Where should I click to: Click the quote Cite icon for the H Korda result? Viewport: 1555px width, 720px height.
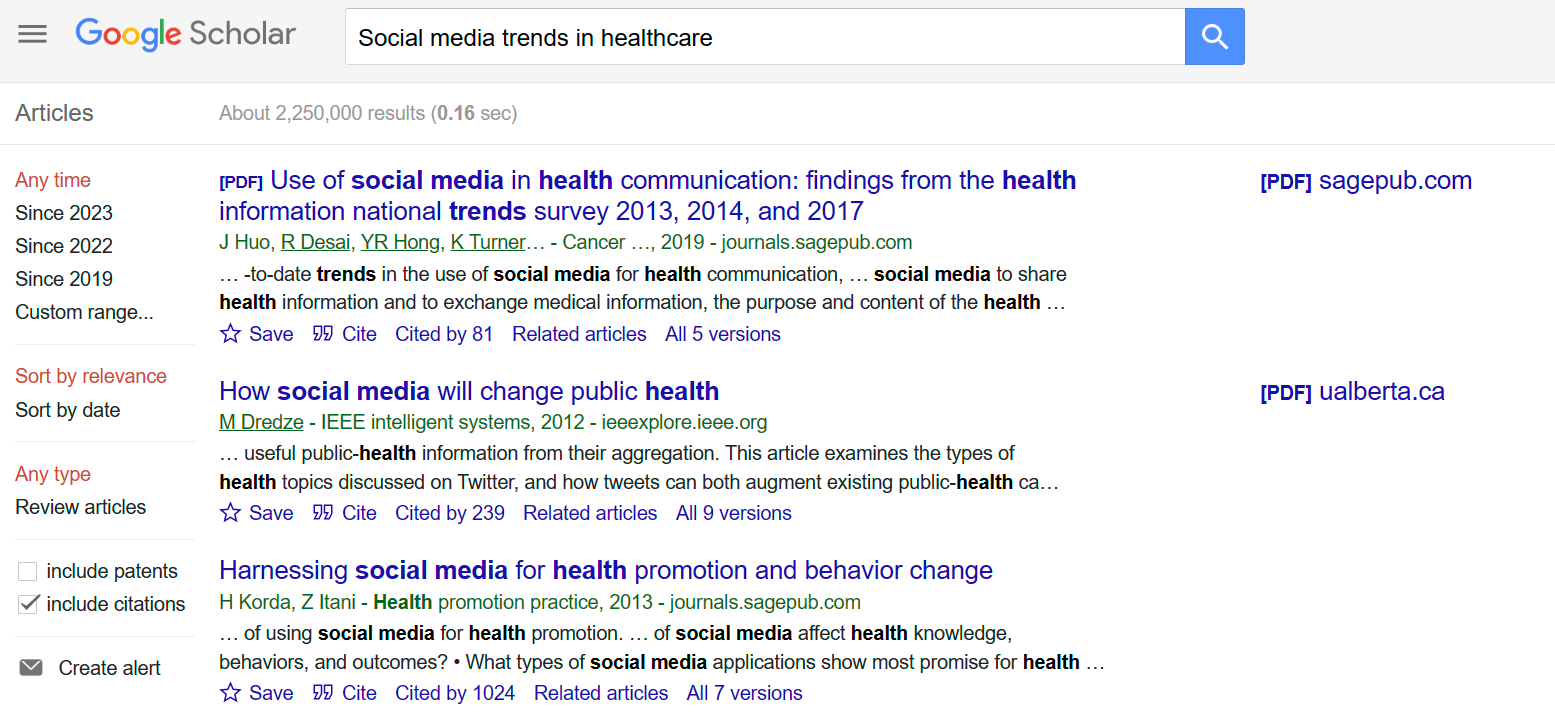pyautogui.click(x=323, y=693)
